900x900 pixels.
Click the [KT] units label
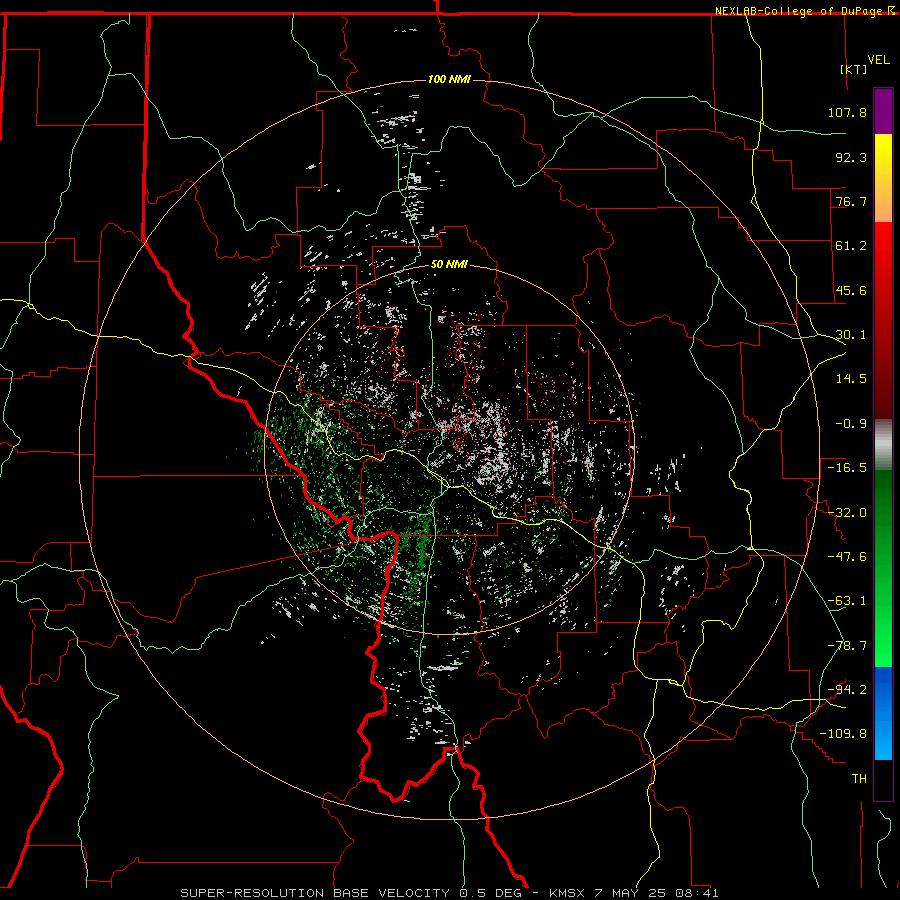click(853, 69)
